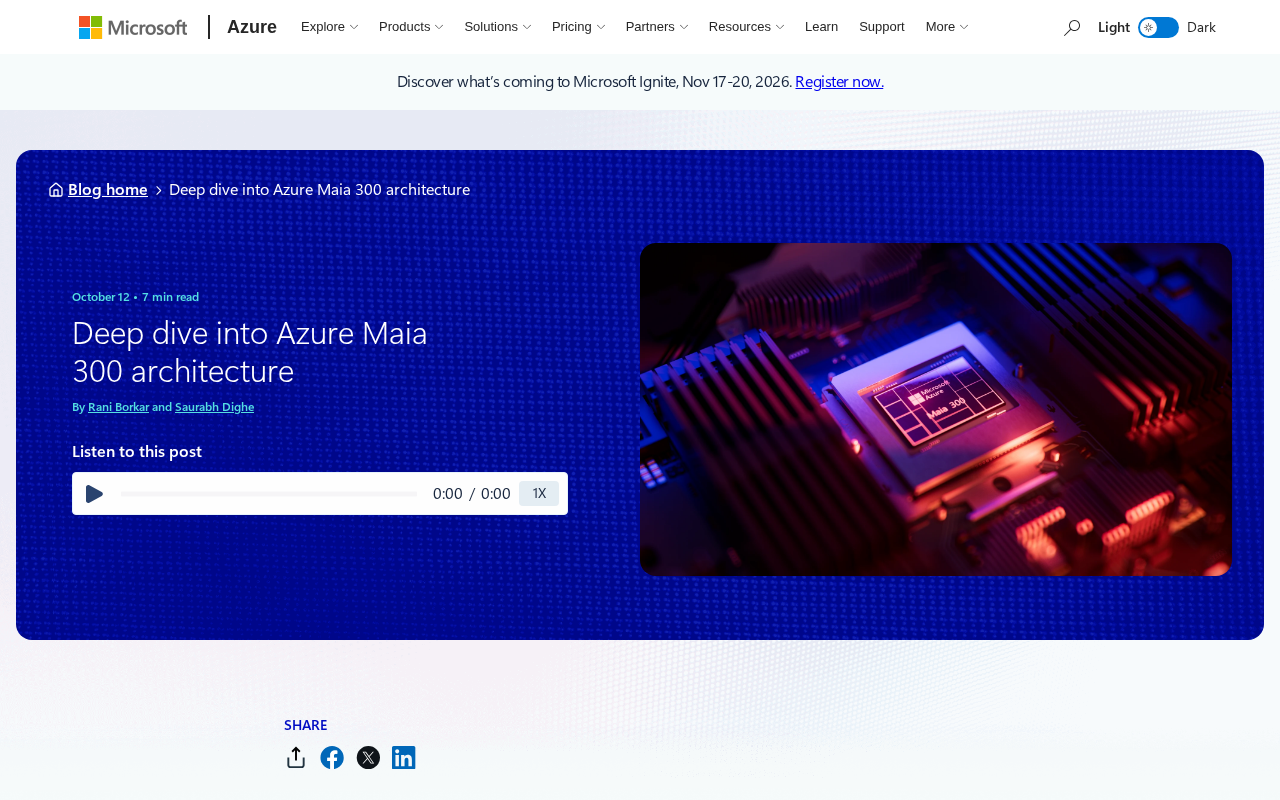Play the audio version of the post
This screenshot has width=1280, height=800.
click(x=95, y=494)
